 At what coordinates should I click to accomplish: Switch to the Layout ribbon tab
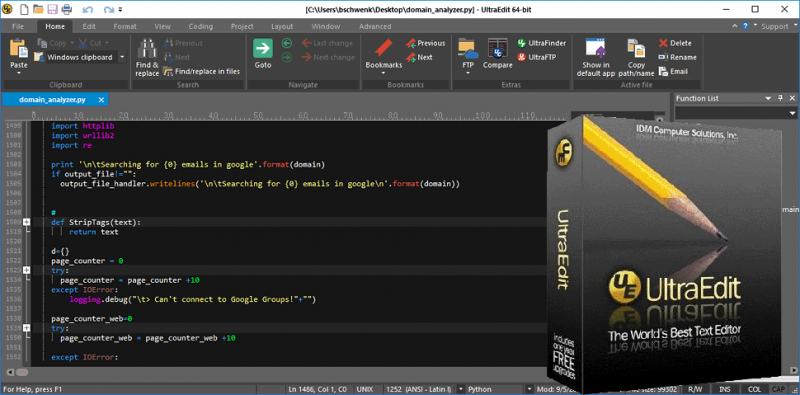282,27
